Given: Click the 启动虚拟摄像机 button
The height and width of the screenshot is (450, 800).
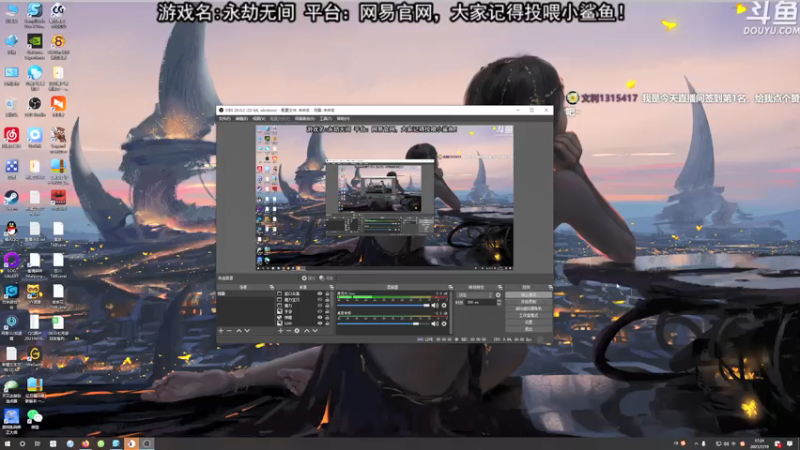Looking at the screenshot, I should tap(528, 309).
